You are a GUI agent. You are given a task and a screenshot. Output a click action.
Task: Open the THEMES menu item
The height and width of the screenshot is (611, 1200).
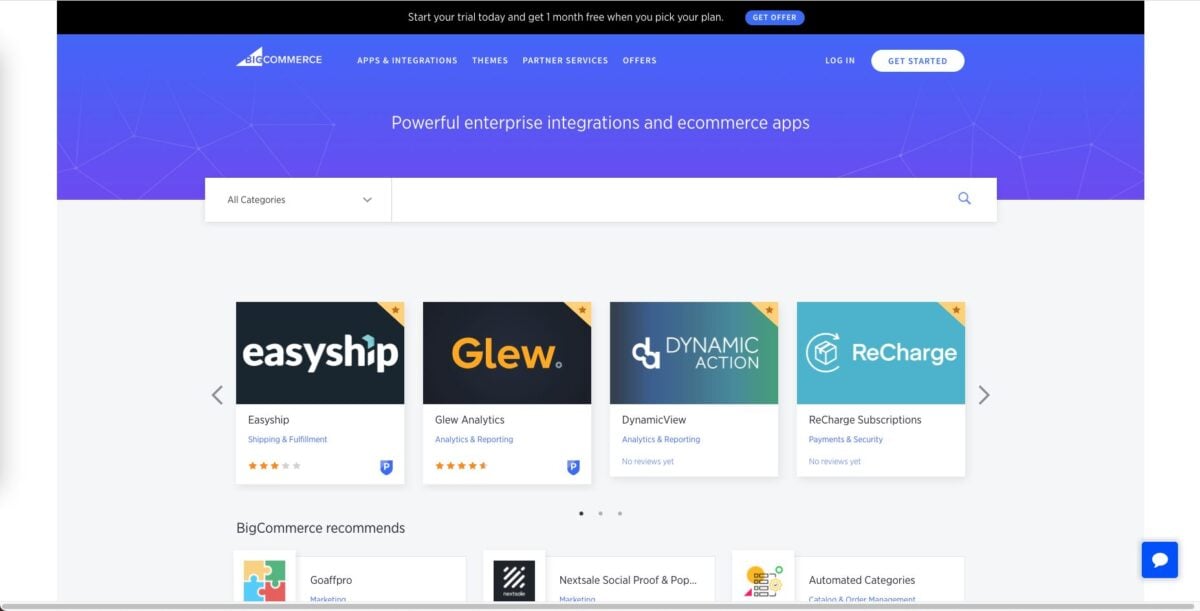tap(490, 60)
